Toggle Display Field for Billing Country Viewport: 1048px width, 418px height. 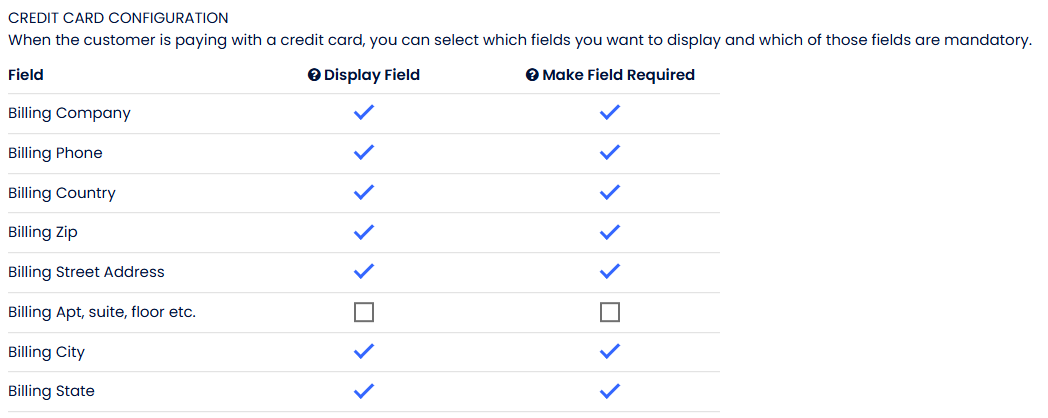[x=364, y=193]
